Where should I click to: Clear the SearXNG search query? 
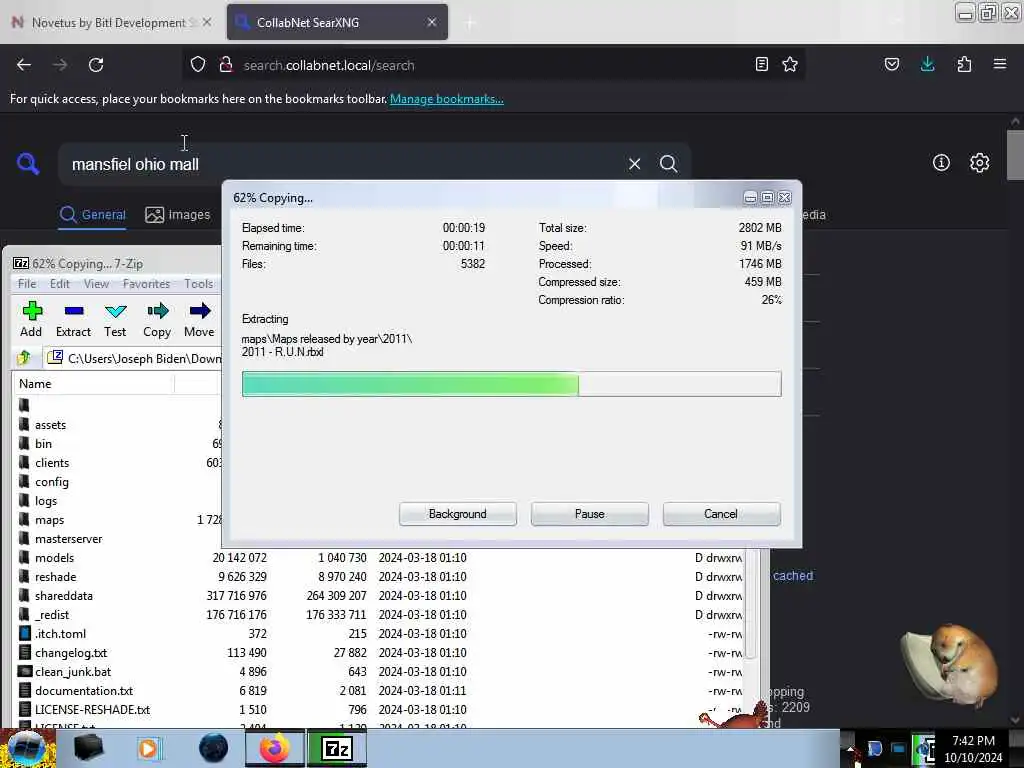(634, 164)
